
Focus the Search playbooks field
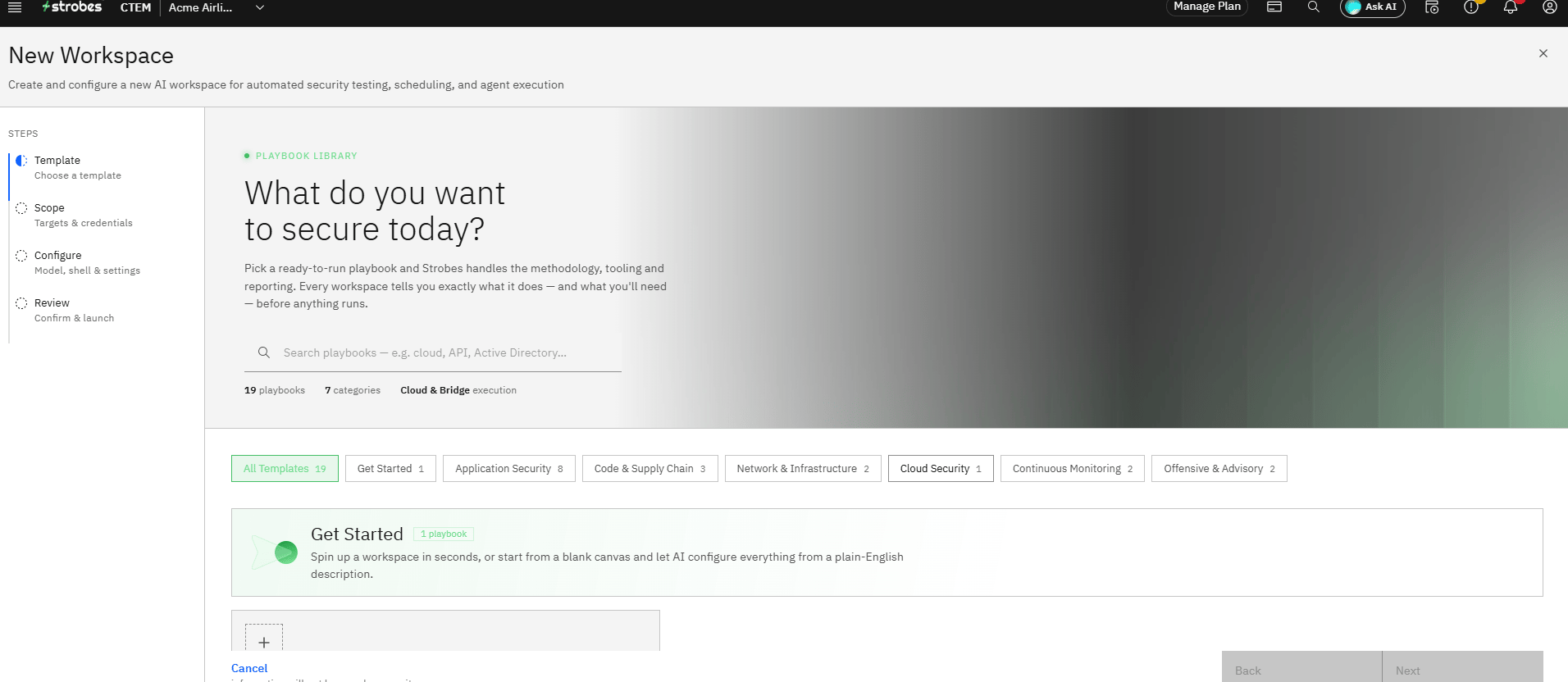click(433, 352)
